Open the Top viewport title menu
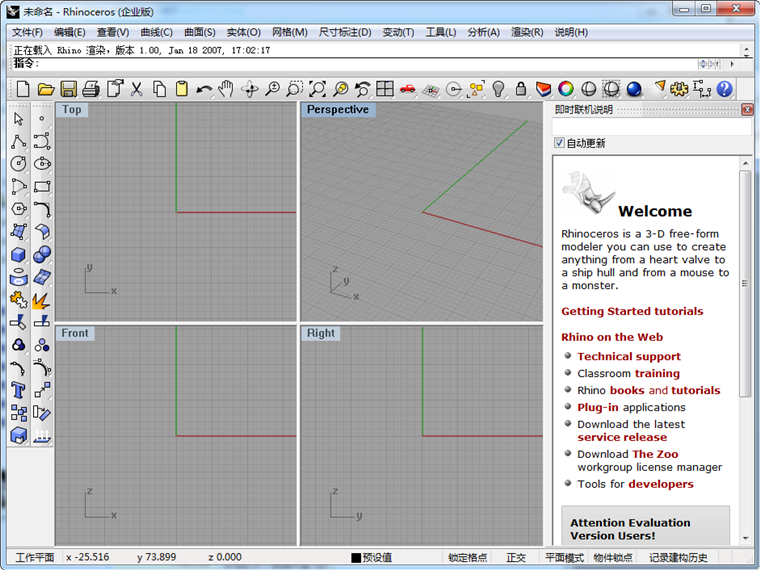760x570 pixels. pyautogui.click(x=71, y=110)
